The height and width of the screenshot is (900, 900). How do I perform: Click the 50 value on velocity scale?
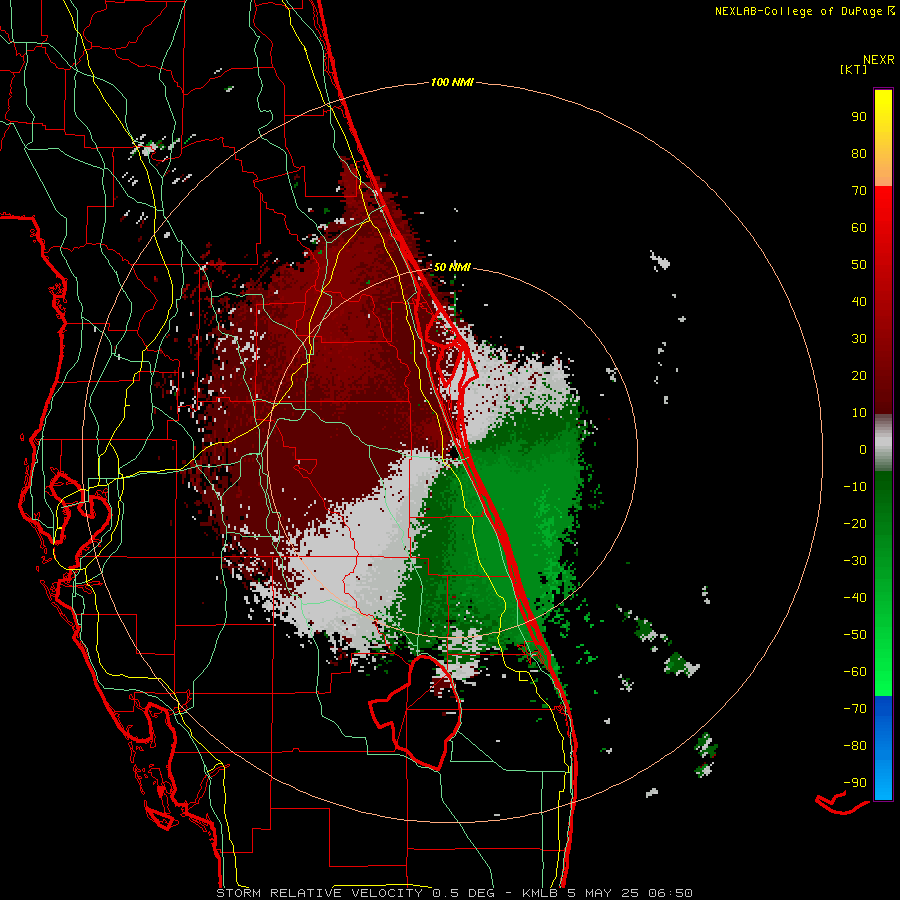(859, 265)
